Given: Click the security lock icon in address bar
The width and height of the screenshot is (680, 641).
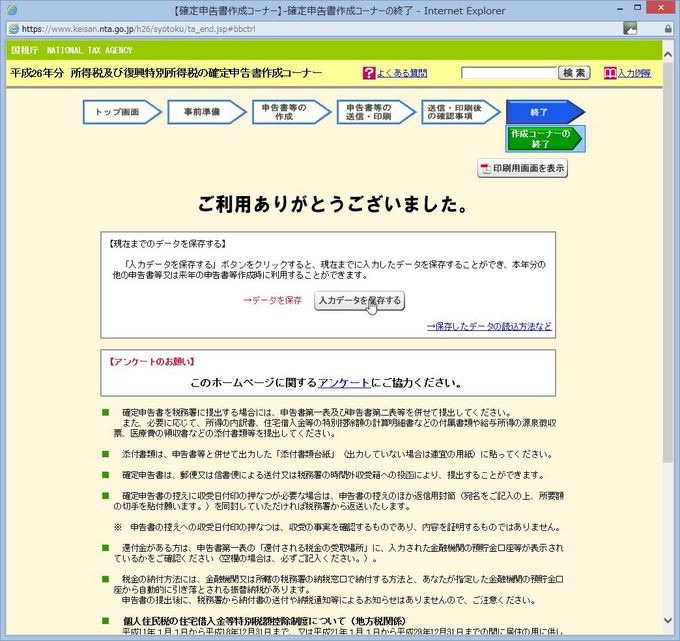Looking at the screenshot, I should [668, 29].
